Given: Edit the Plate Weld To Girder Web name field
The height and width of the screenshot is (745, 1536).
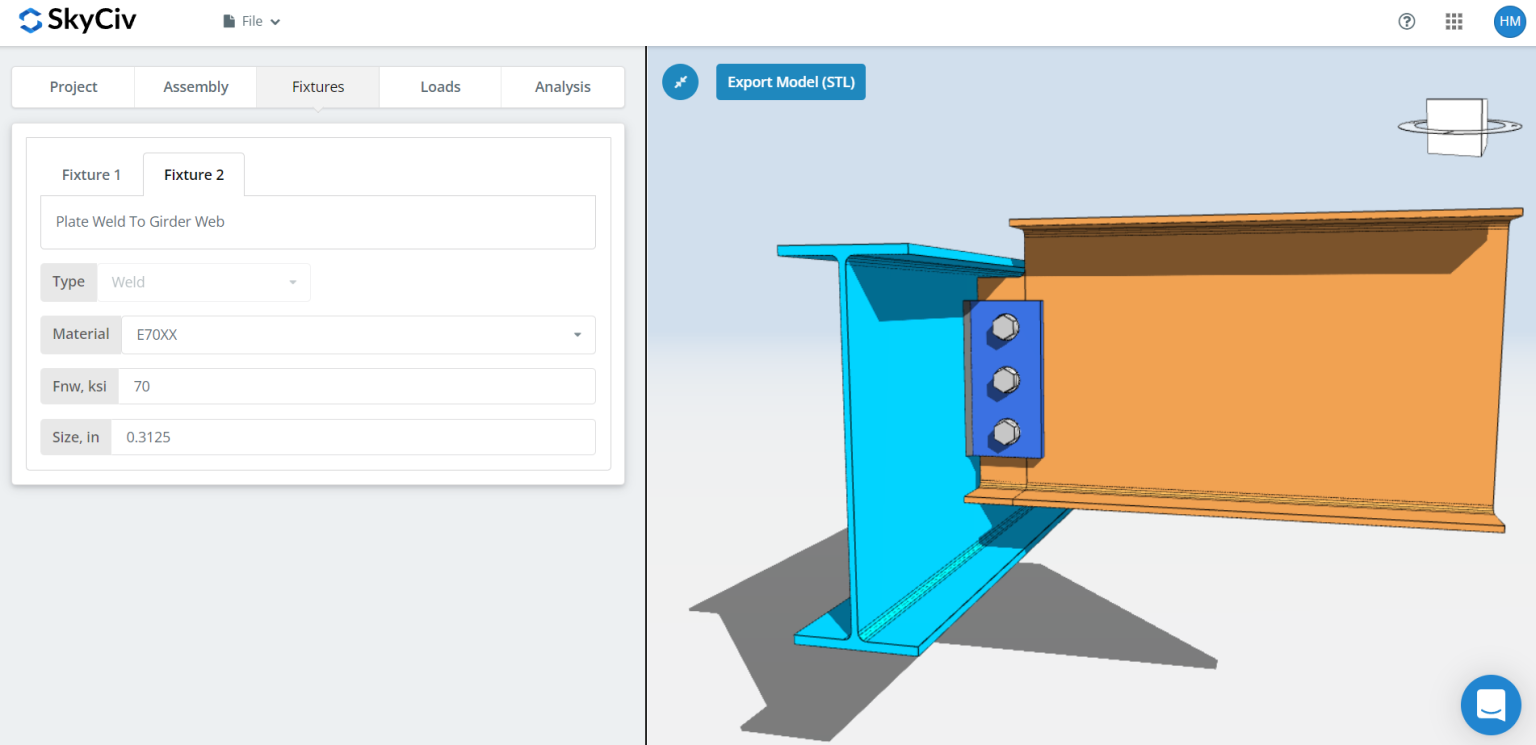Looking at the screenshot, I should pos(318,222).
